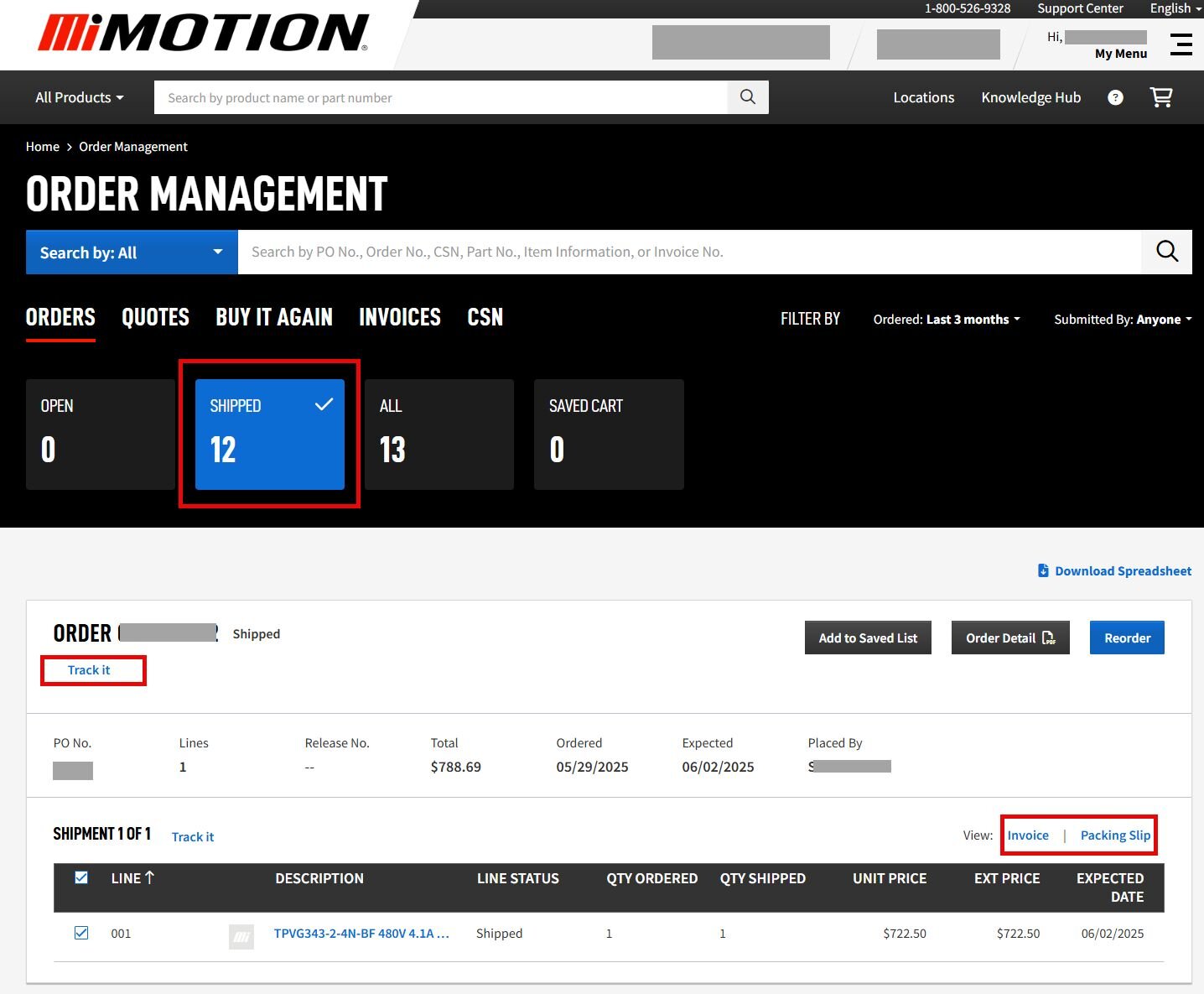Open the help question mark icon
Image resolution: width=1204 pixels, height=994 pixels.
[x=1115, y=97]
